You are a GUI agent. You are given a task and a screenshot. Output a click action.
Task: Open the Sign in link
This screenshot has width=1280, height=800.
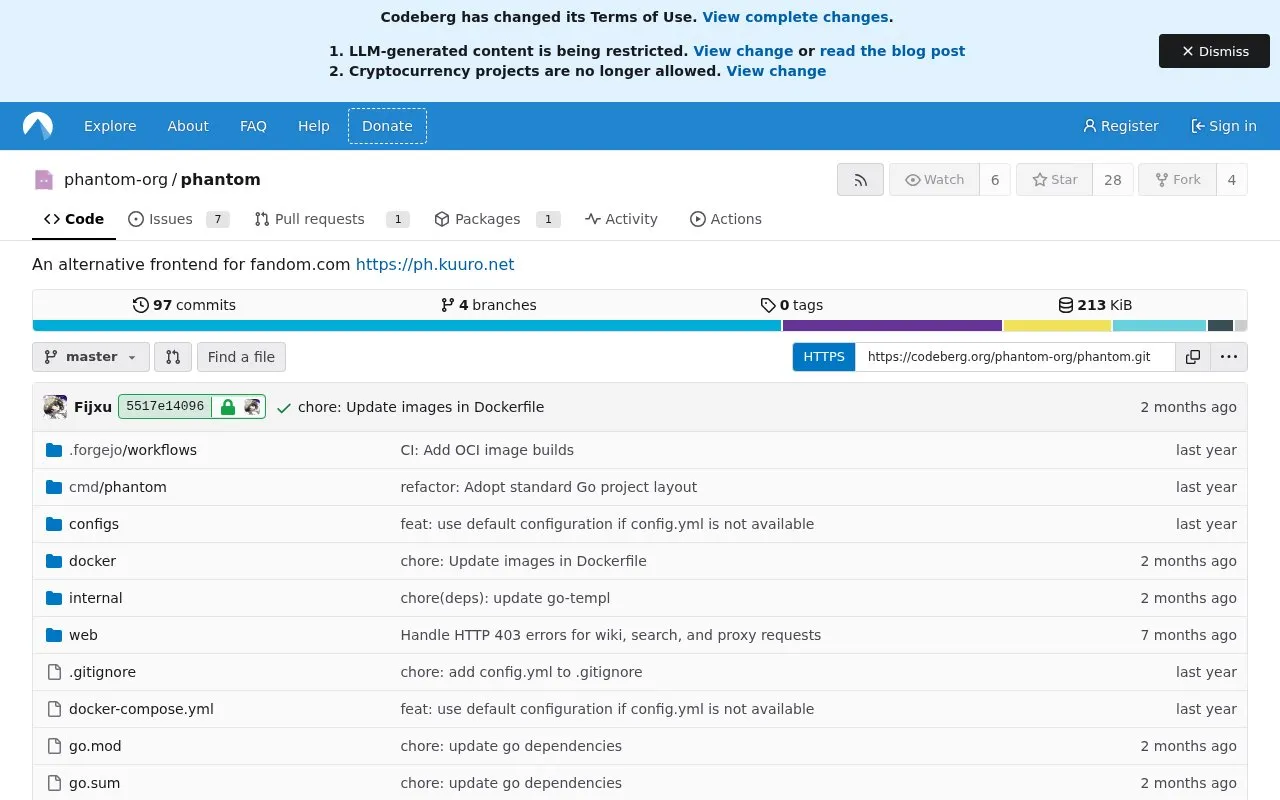coord(1223,126)
